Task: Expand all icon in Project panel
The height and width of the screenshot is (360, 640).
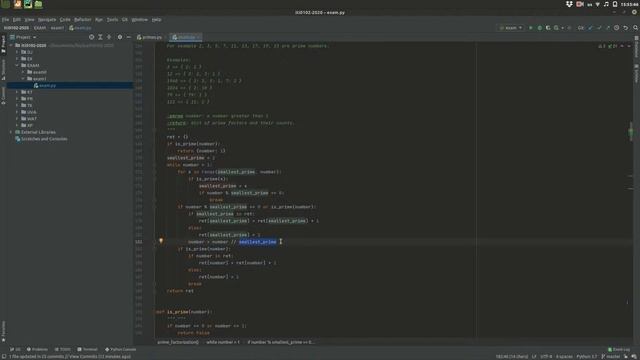Action: pyautogui.click(x=100, y=37)
